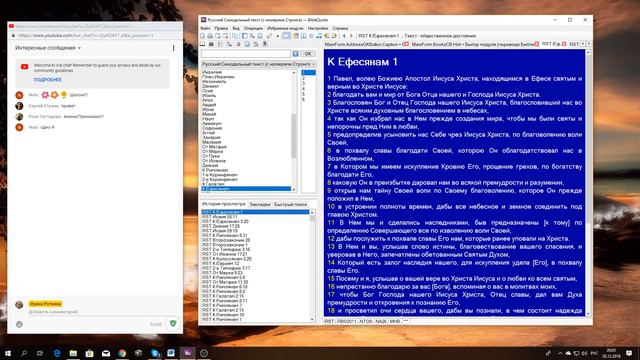Screen dimensions: 640x360
Task: Select Иезекииль in the book list
Action: click(214, 81)
